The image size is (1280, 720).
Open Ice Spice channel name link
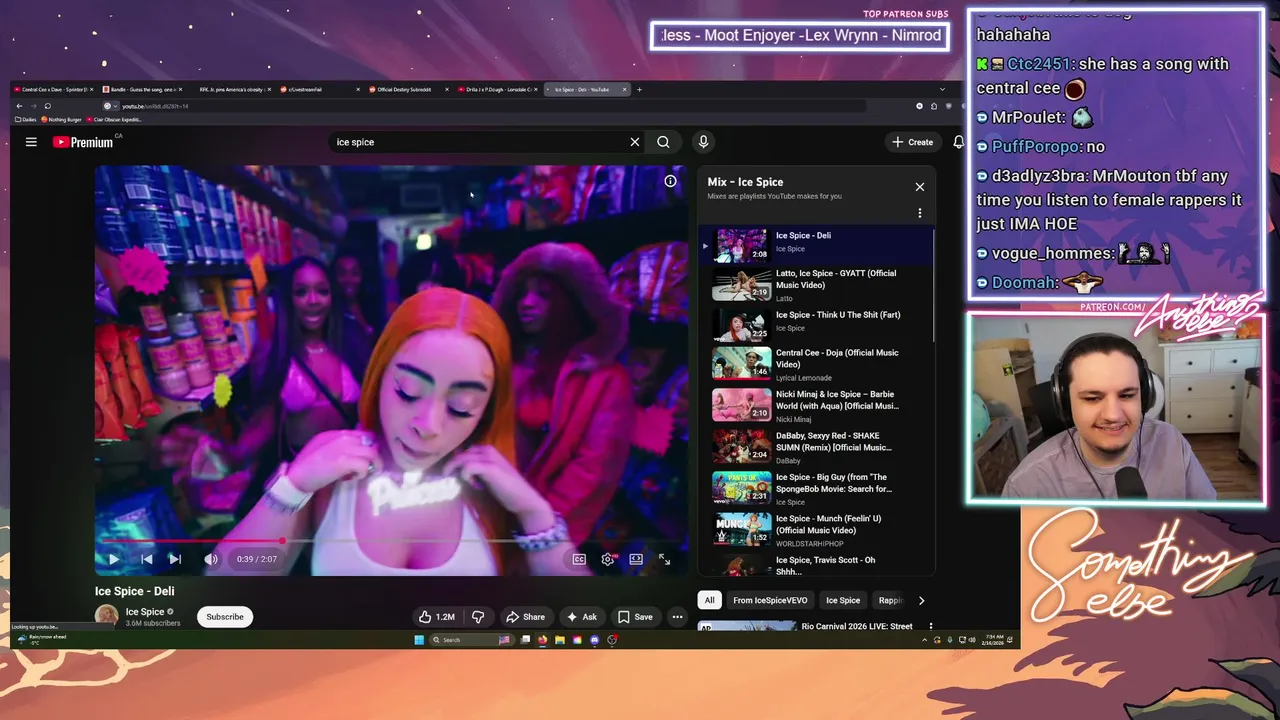[x=145, y=612]
